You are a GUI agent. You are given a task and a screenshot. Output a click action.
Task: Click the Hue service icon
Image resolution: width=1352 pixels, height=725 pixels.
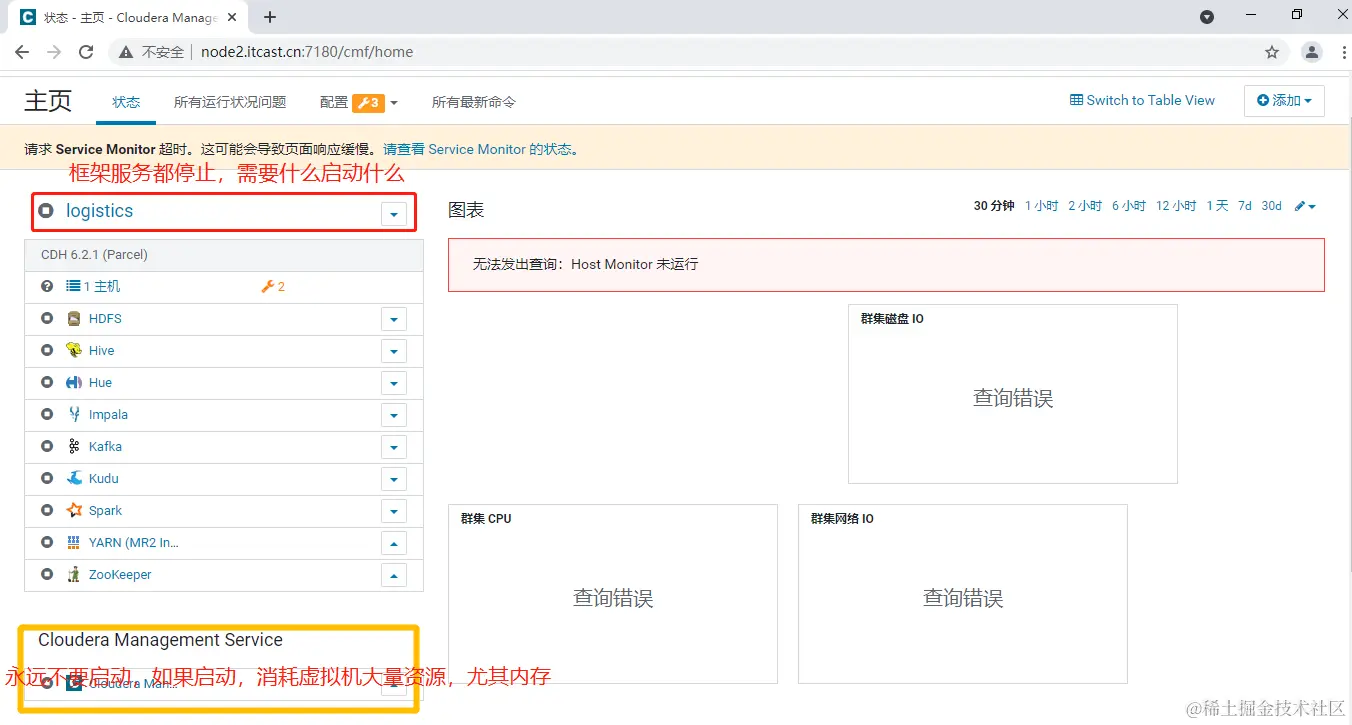click(x=73, y=382)
